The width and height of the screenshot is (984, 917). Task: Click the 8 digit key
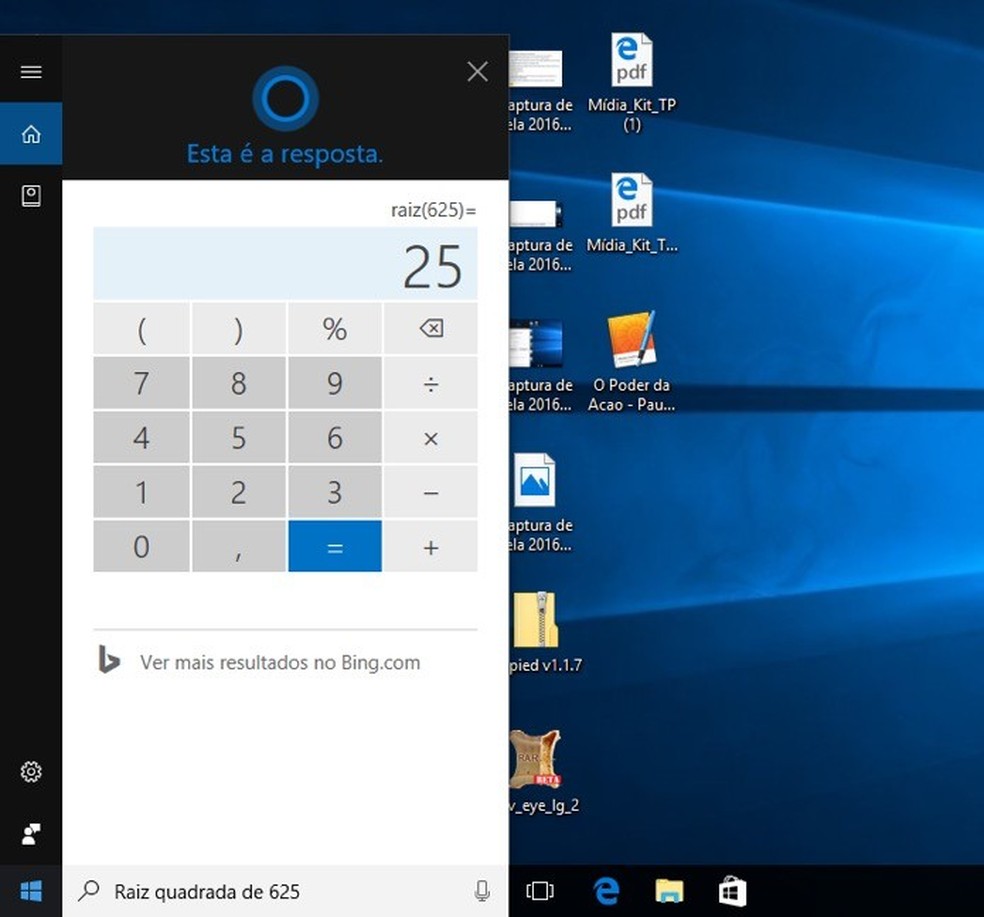click(x=238, y=383)
